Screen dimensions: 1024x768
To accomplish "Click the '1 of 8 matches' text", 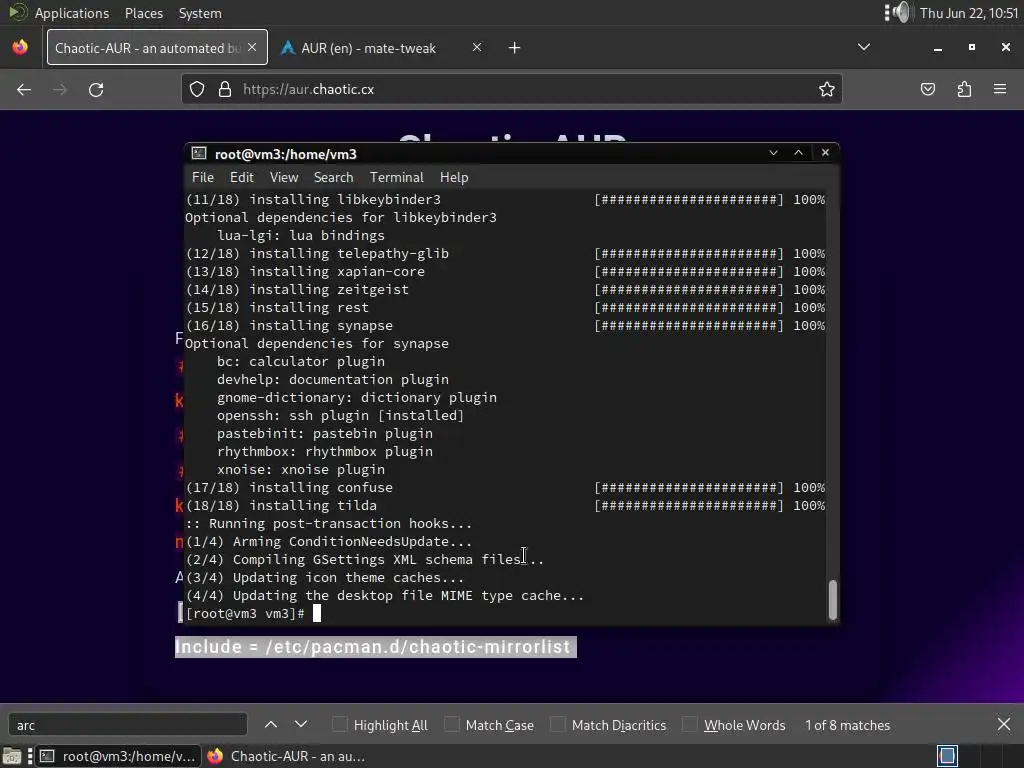I will tap(847, 725).
